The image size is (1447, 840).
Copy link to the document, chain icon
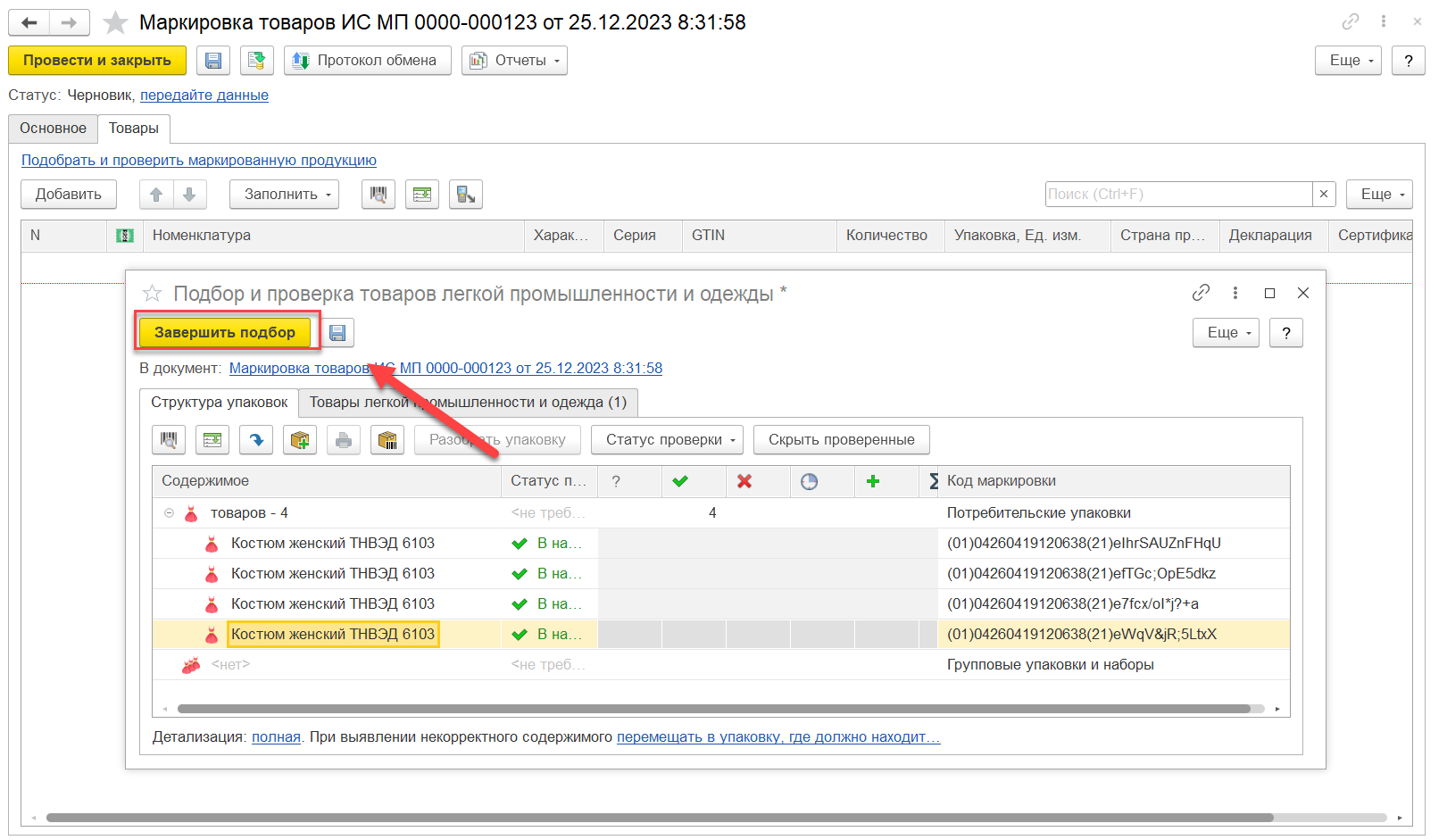[1351, 21]
